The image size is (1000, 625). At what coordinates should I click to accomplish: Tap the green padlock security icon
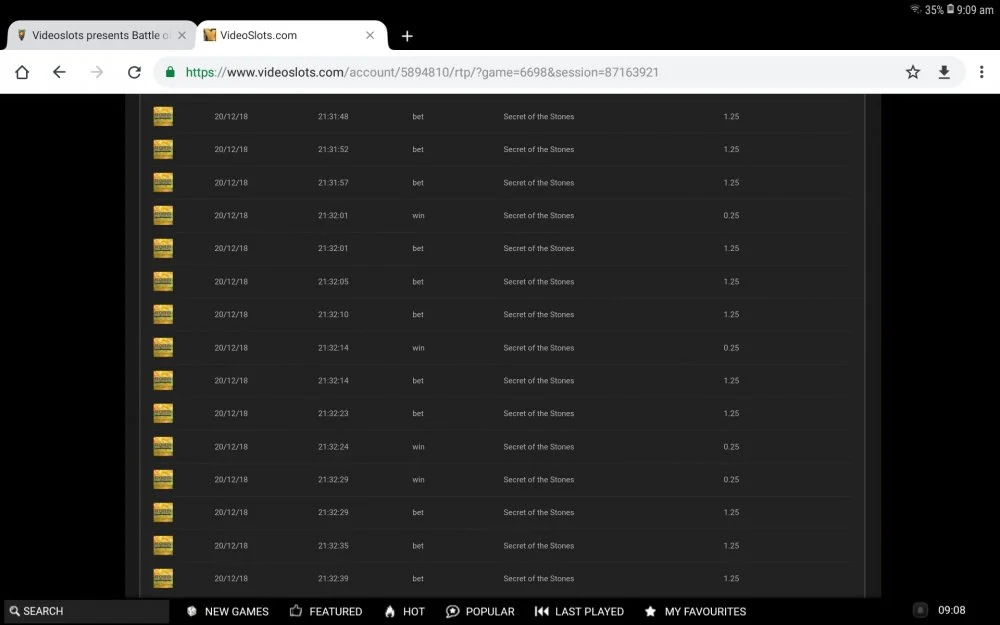(x=170, y=72)
